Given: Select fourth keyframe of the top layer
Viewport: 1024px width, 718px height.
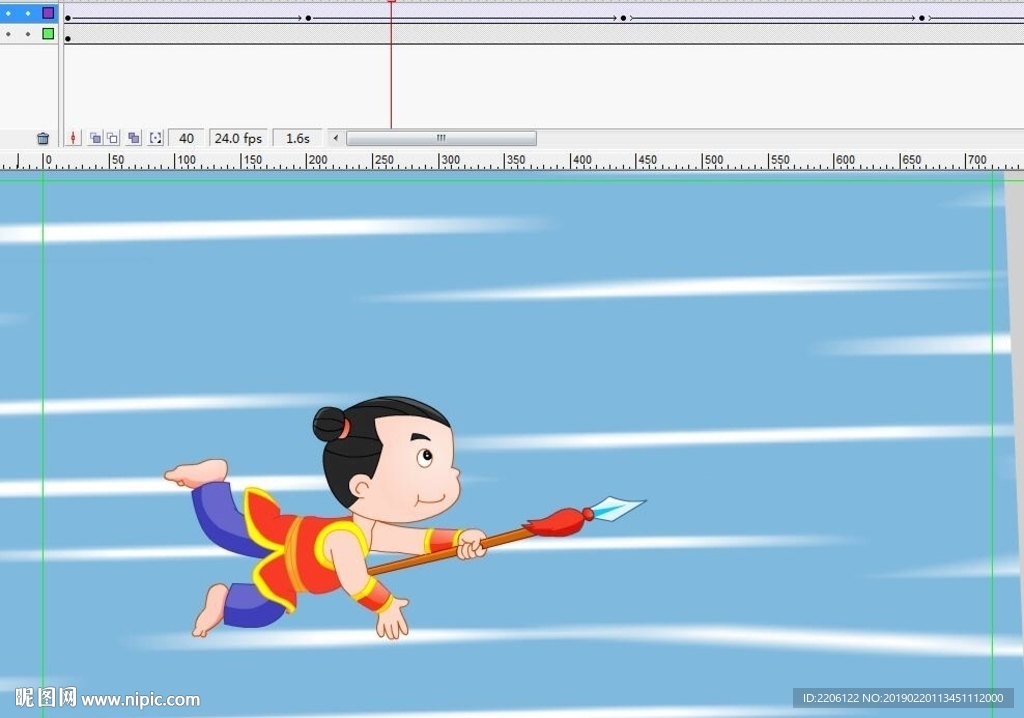Looking at the screenshot, I should tap(921, 18).
